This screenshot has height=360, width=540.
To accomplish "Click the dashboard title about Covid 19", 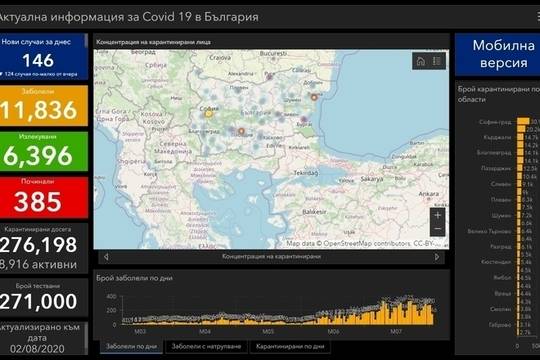I will tap(128, 17).
